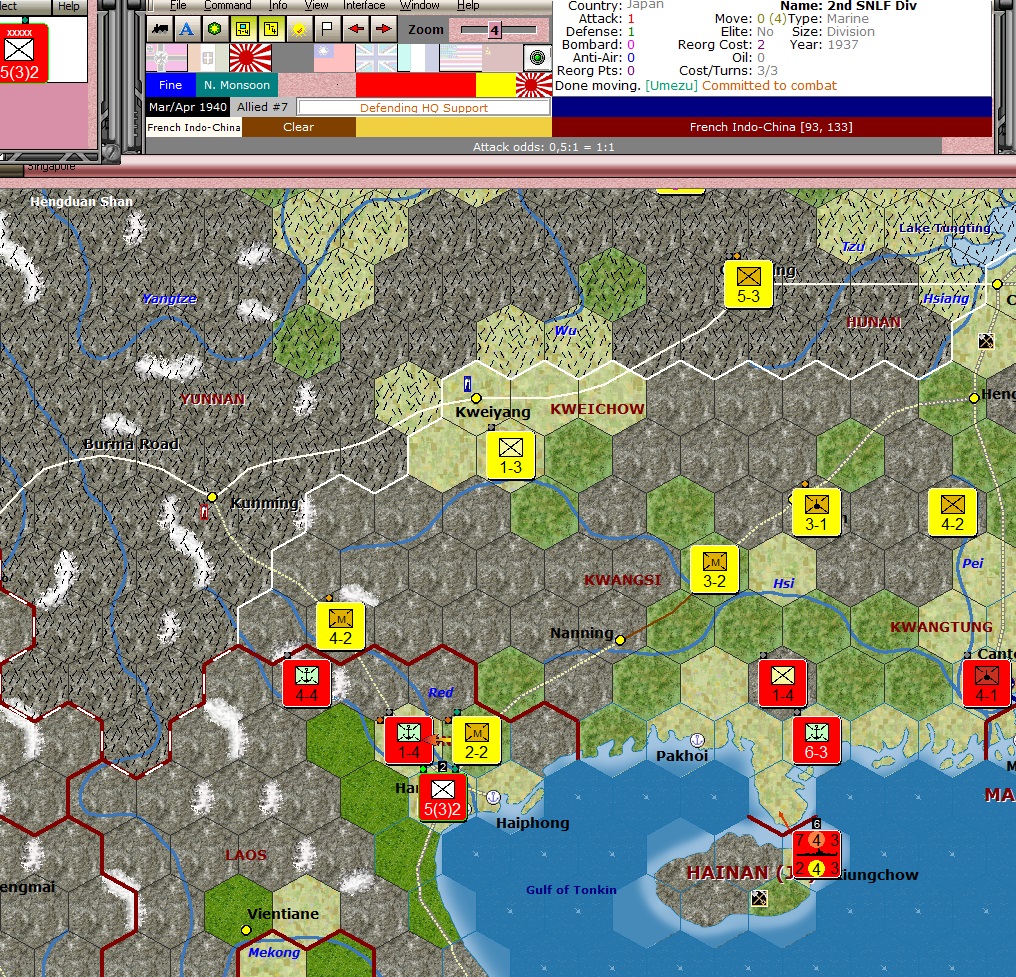Select the red 1-4 marine unit near Hanoi
Screen dimensions: 1016x977
[408, 740]
